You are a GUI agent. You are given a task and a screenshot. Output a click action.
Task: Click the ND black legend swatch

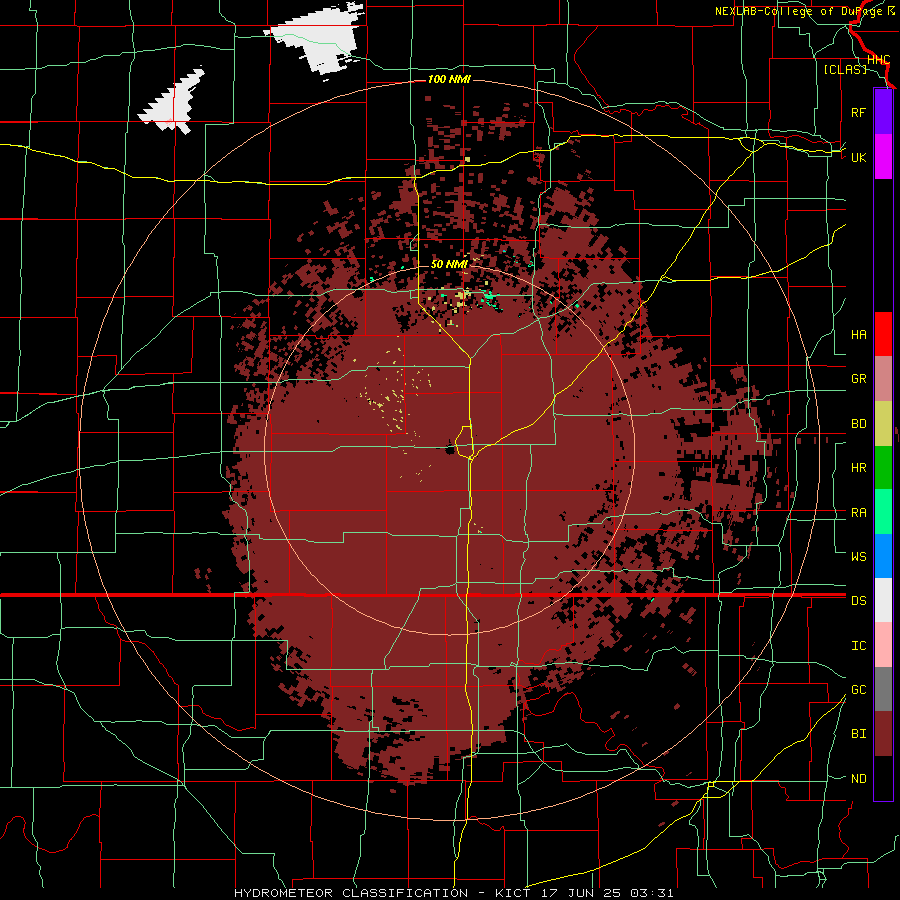pyautogui.click(x=883, y=778)
